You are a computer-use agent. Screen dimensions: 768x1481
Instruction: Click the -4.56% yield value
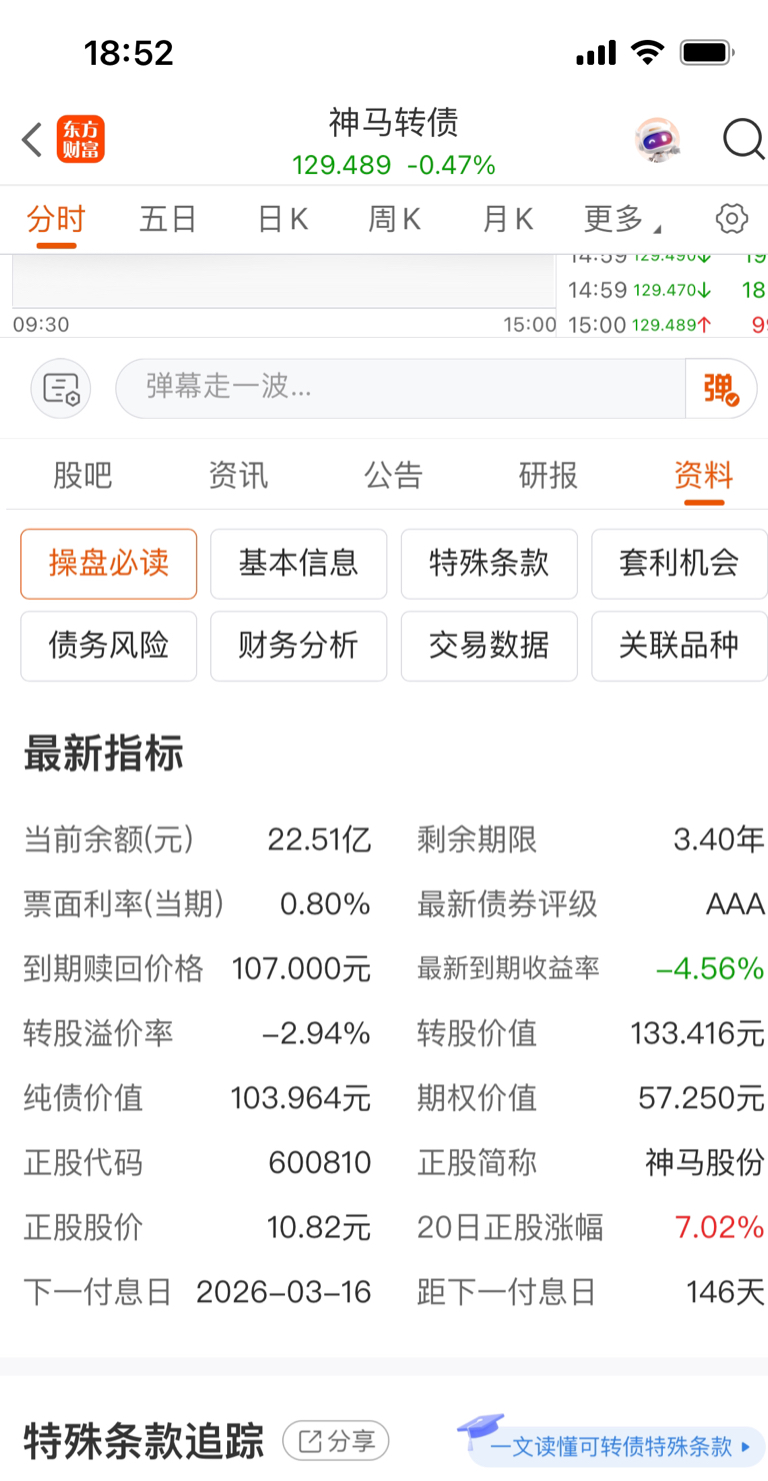710,969
